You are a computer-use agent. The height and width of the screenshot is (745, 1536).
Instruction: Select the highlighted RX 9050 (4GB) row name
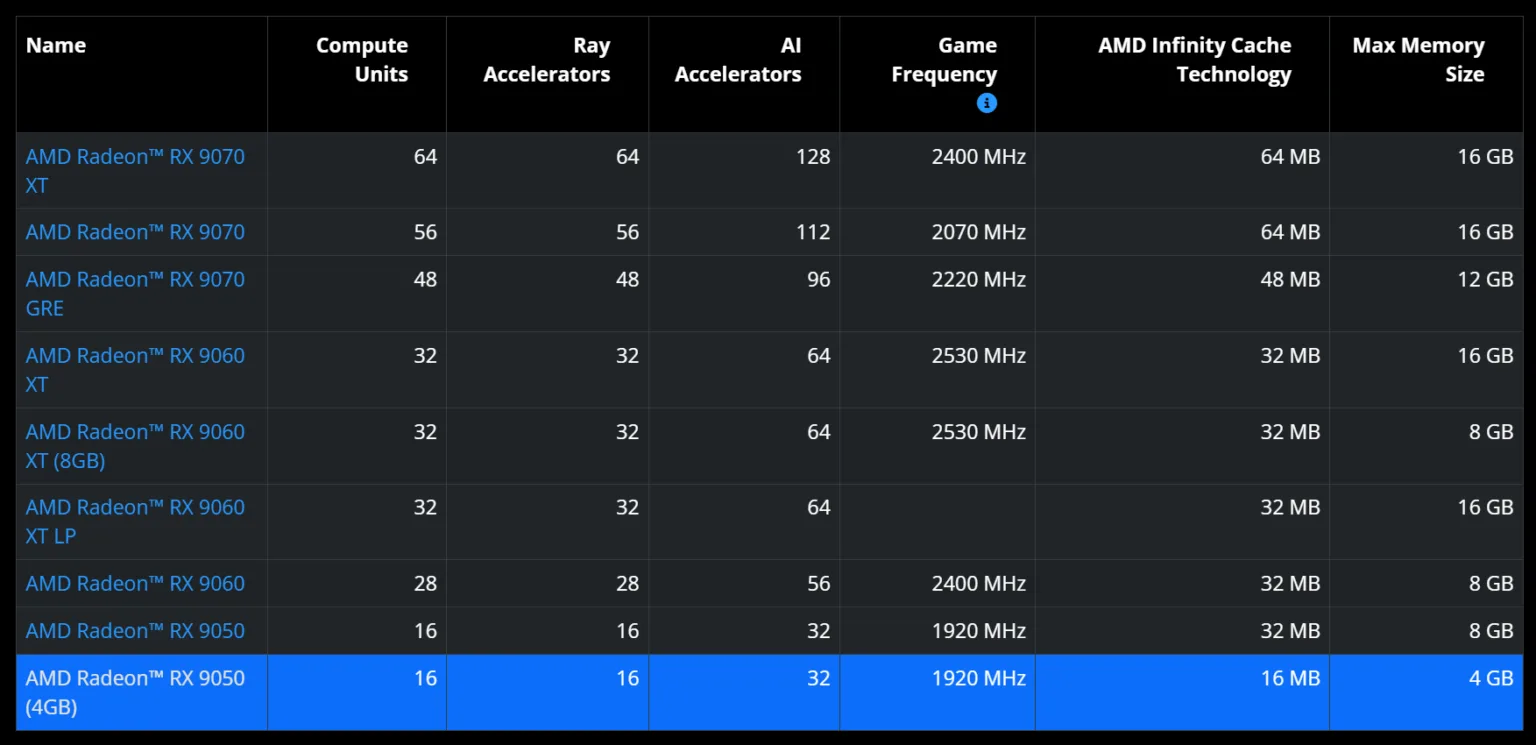[135, 692]
